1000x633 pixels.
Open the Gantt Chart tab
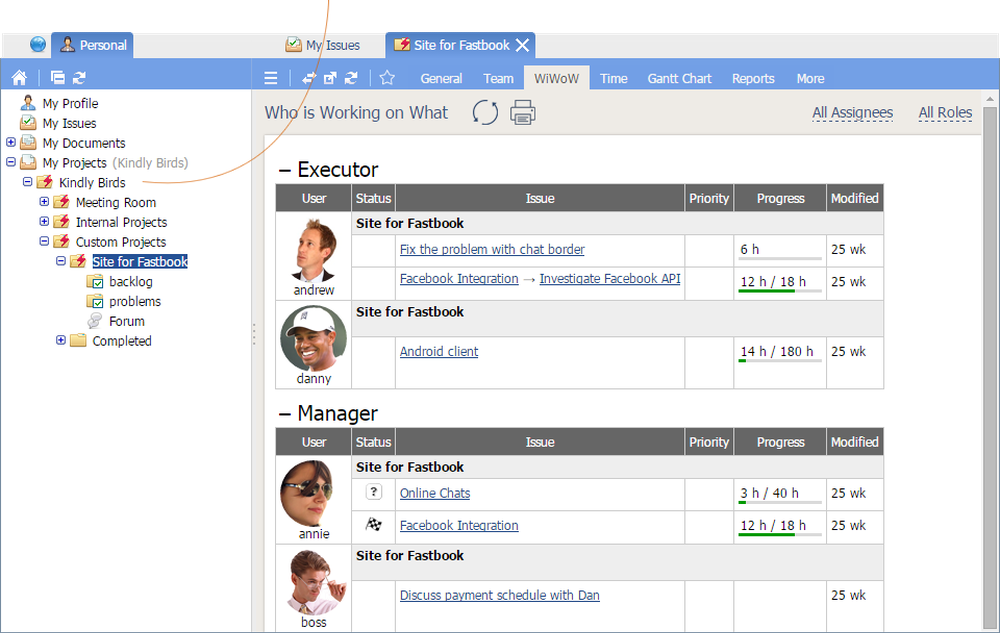pos(679,78)
